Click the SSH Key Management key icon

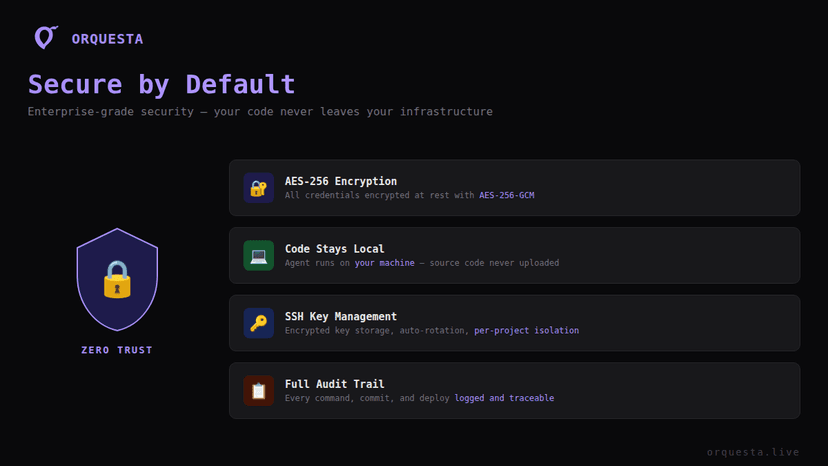tap(258, 323)
